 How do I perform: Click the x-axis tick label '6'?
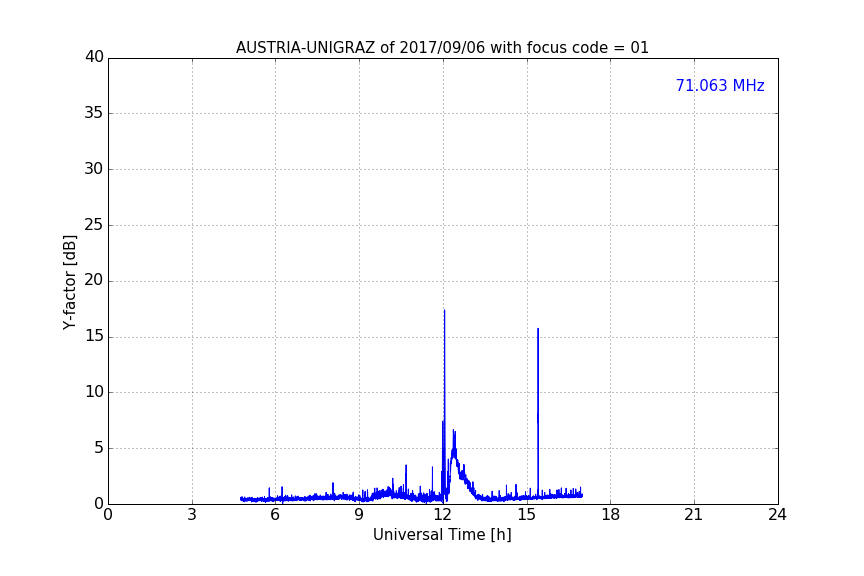[275, 515]
